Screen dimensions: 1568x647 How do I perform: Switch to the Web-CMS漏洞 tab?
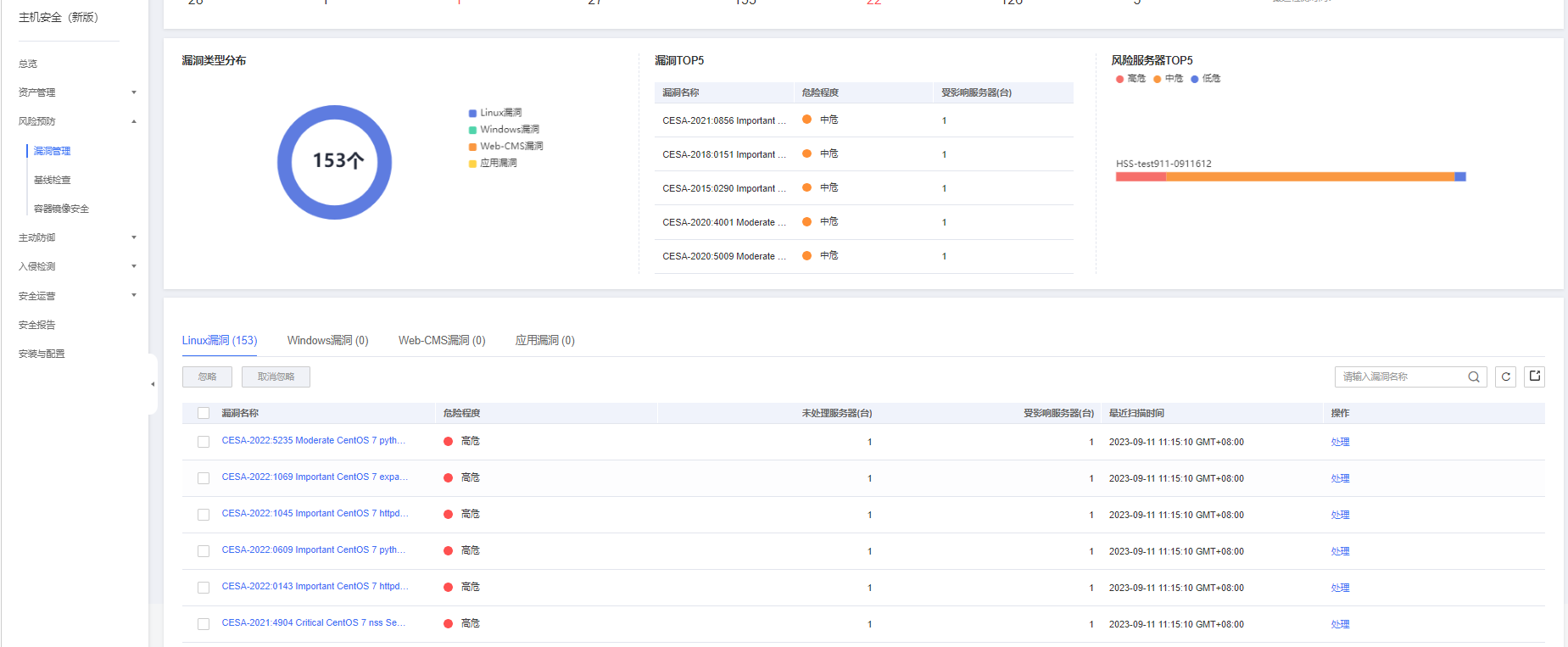click(442, 341)
